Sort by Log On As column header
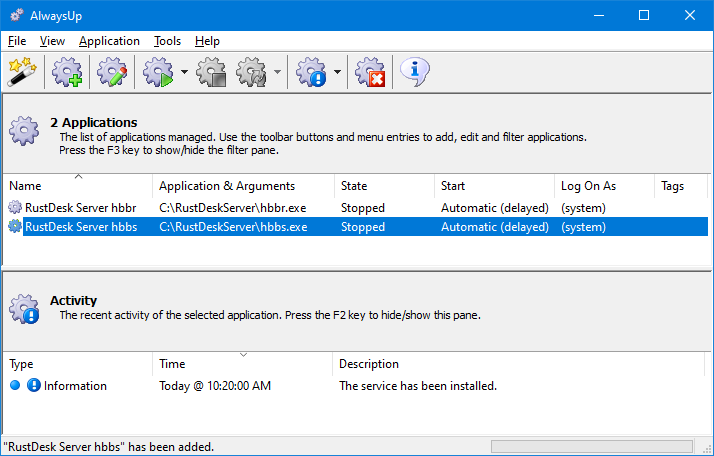Image resolution: width=714 pixels, height=456 pixels. click(x=604, y=185)
